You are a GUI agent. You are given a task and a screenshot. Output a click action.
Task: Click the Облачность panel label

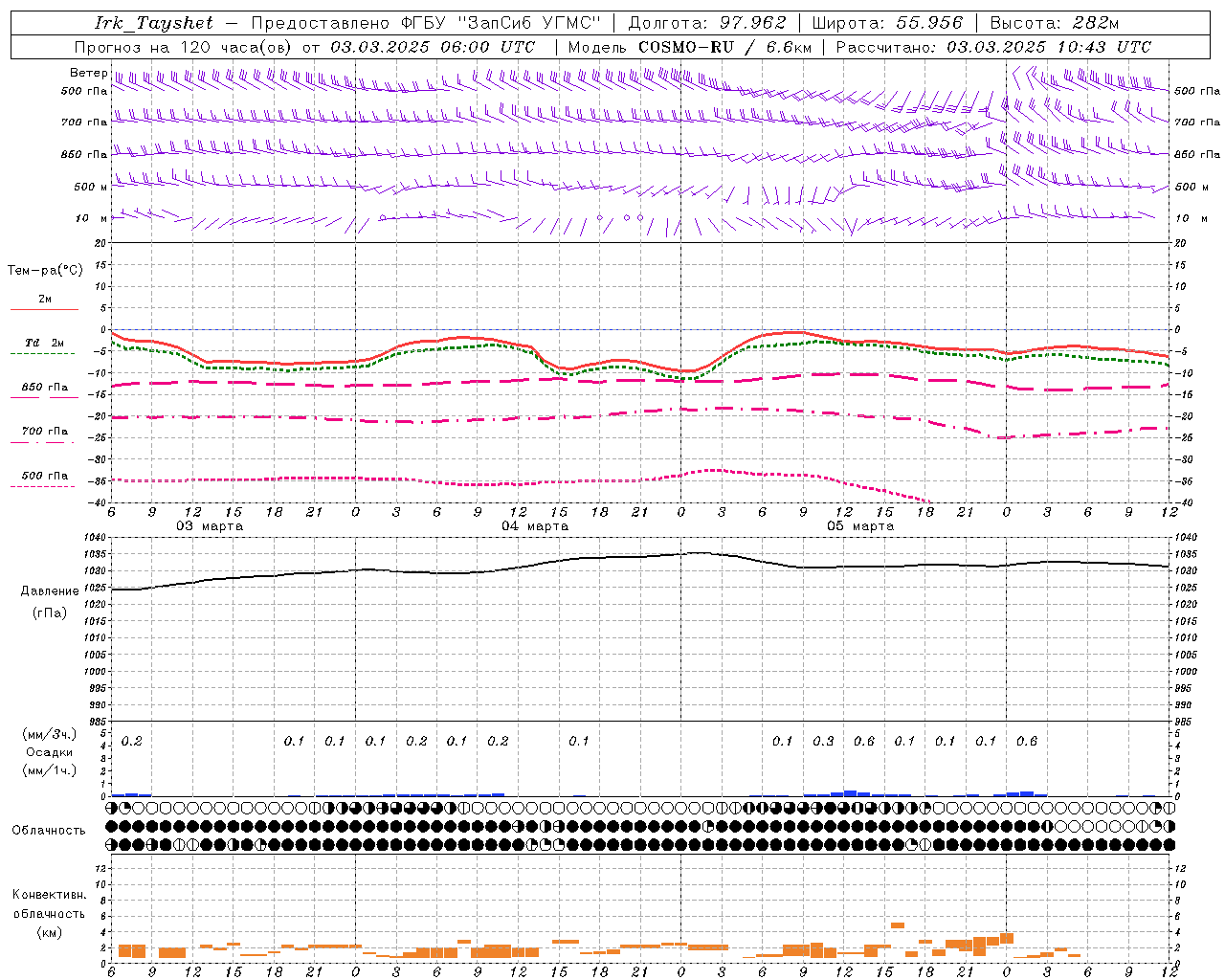coord(49,831)
